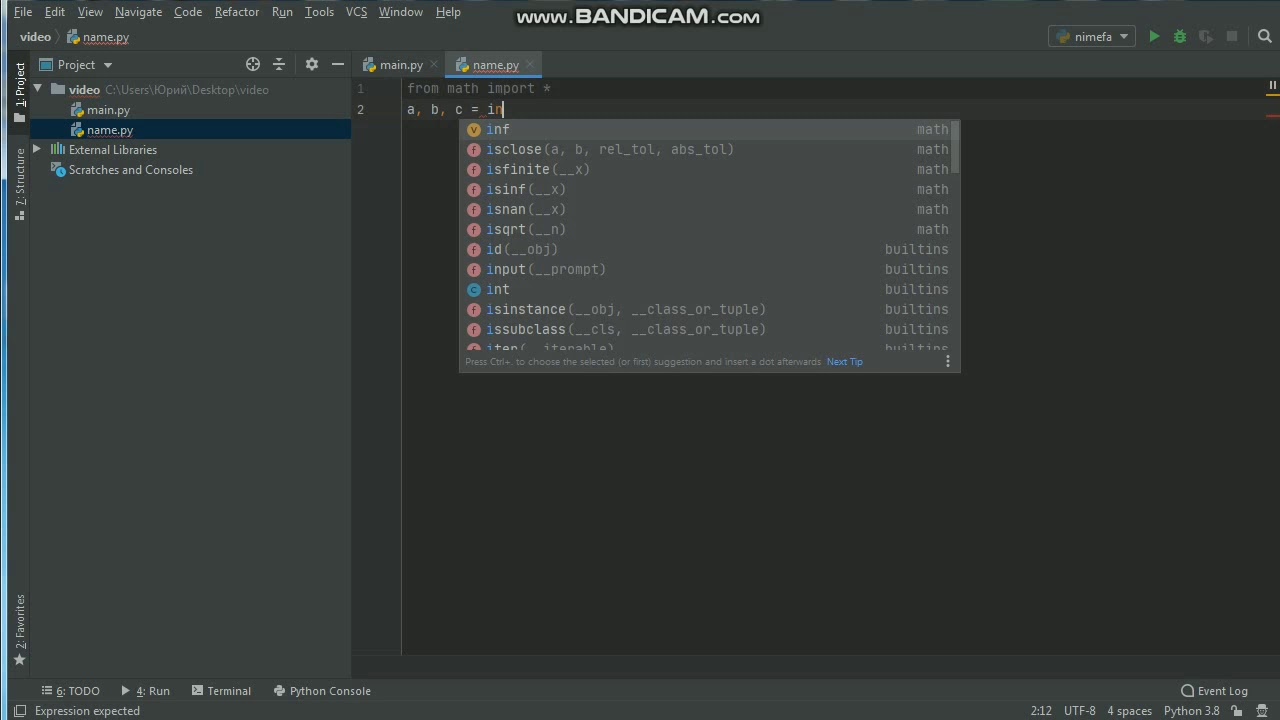Select main.py in the project tree
Viewport: 1280px width, 720px height.
point(108,110)
